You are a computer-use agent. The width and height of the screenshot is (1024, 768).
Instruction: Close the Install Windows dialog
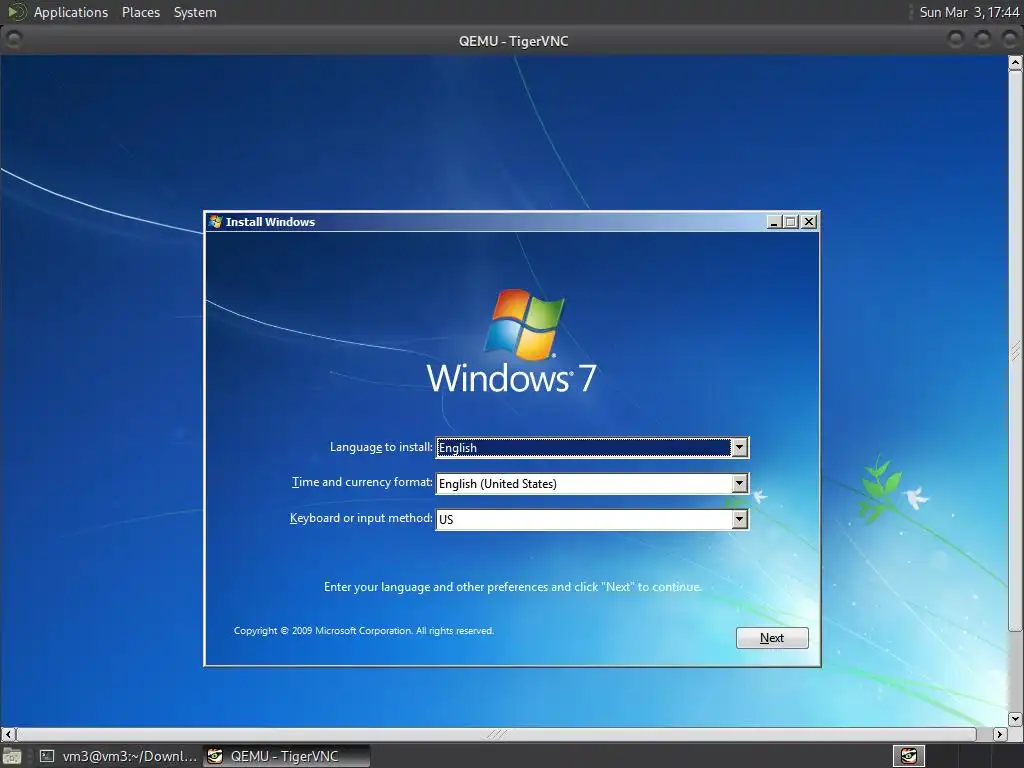coord(808,222)
